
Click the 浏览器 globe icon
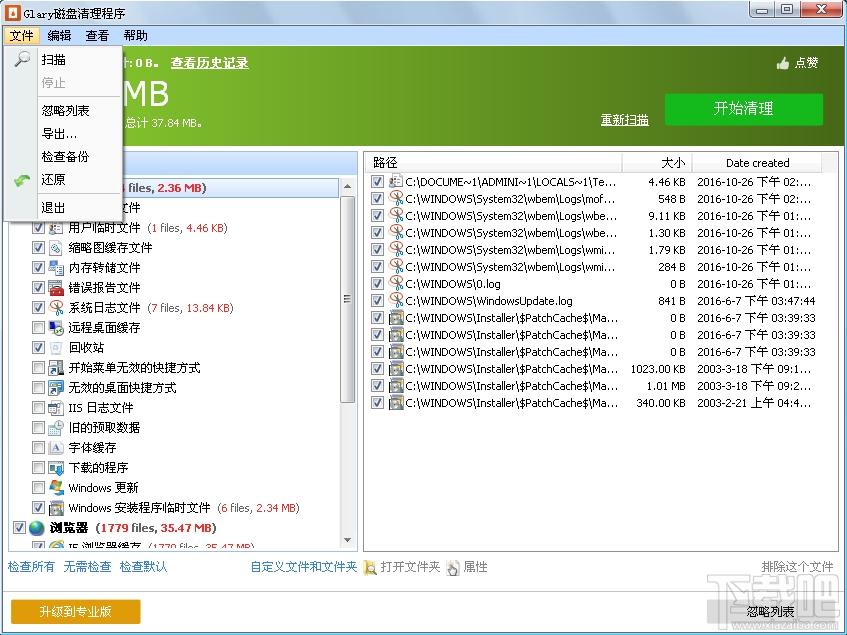(37, 528)
